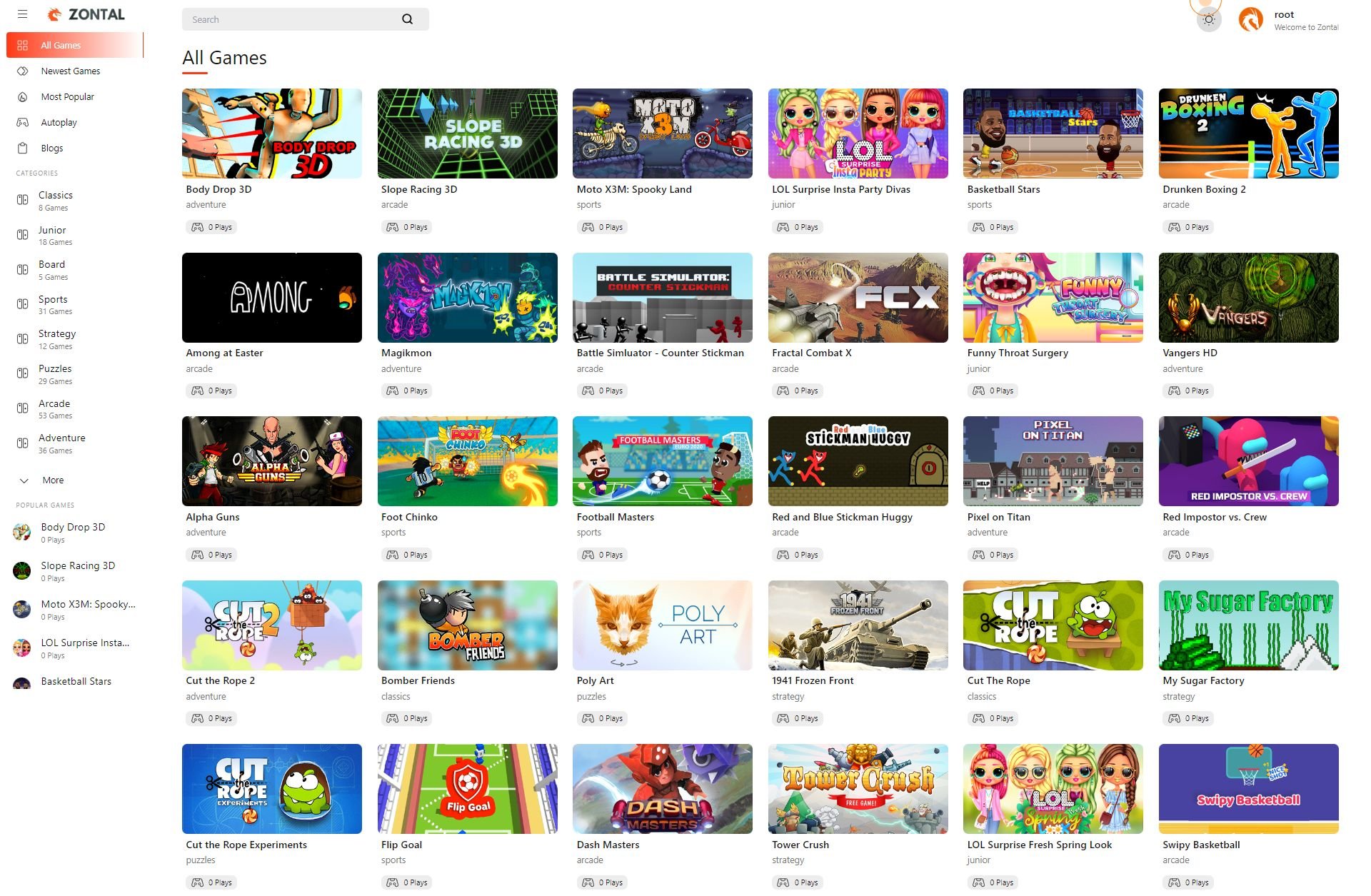Open My Sugar Factory thumbnail

pyautogui.click(x=1249, y=625)
